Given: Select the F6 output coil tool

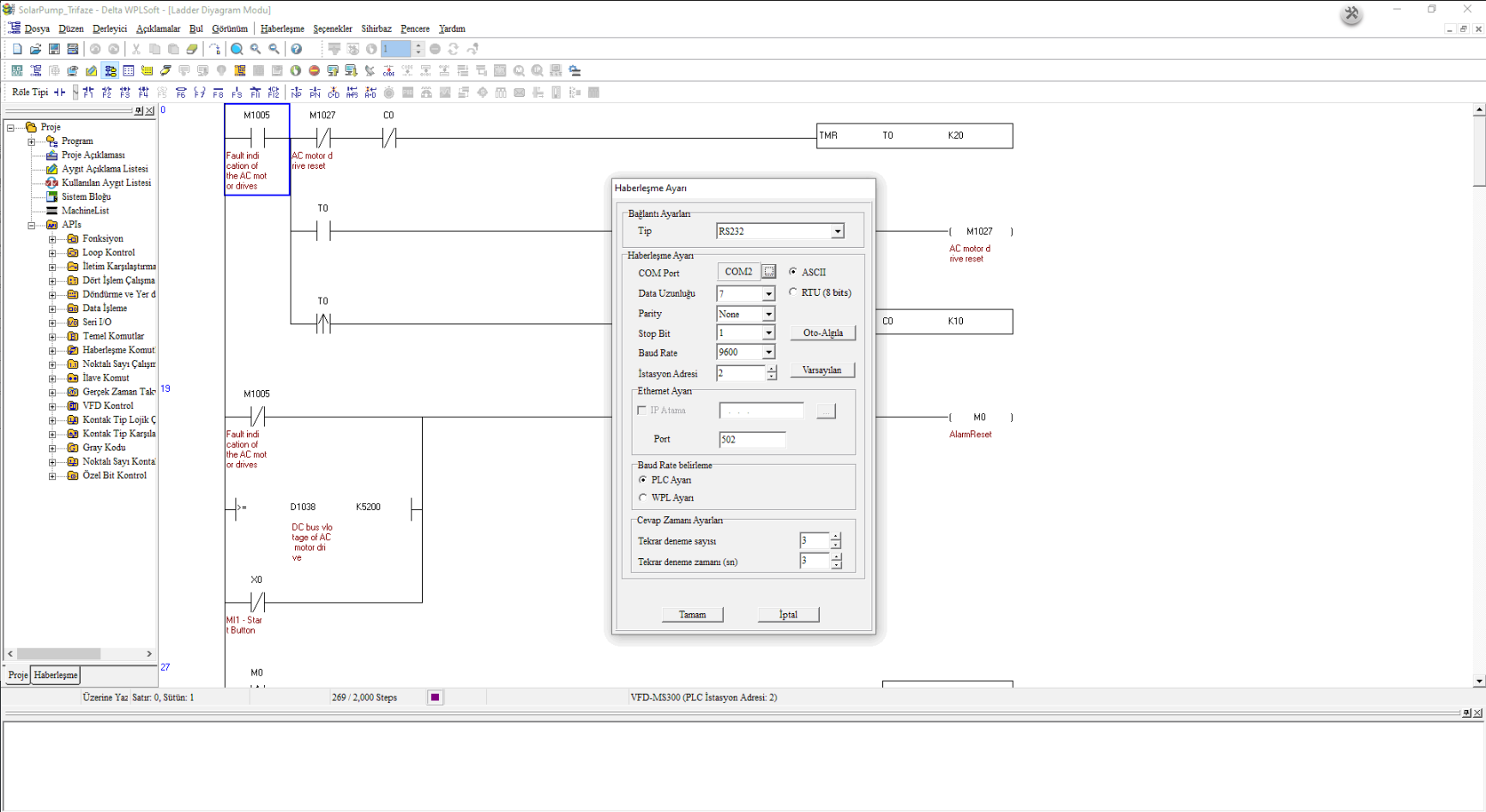Looking at the screenshot, I should pos(181,93).
